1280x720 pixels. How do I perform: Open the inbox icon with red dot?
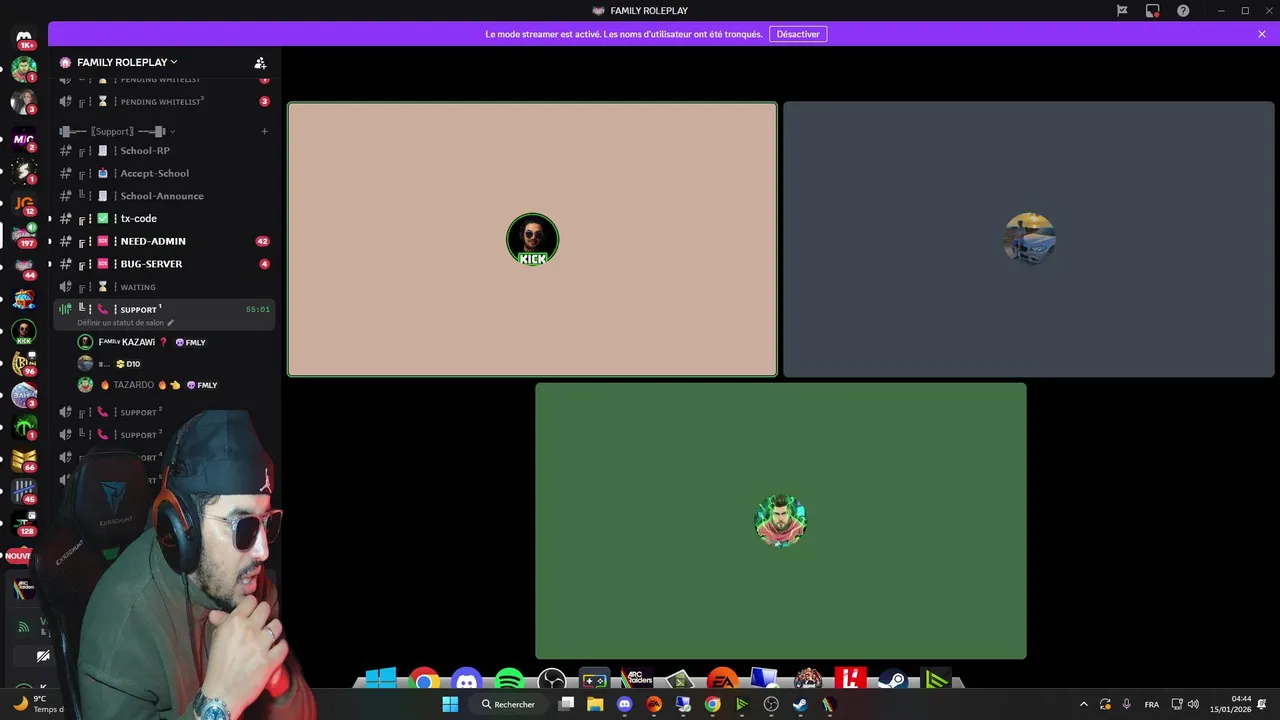[x=1153, y=11]
